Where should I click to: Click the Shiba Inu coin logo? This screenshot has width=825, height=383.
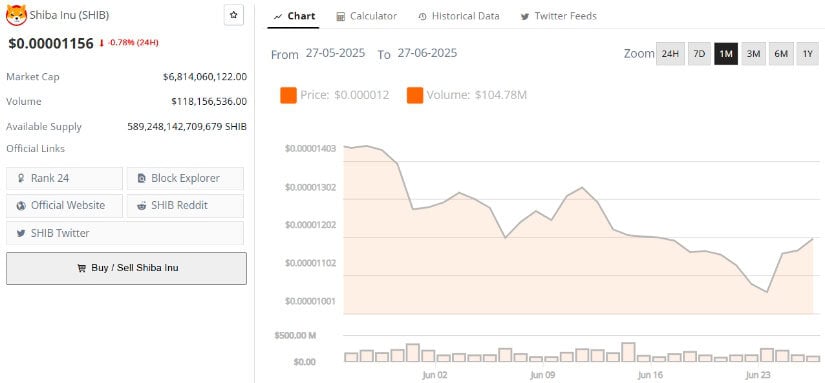16,15
